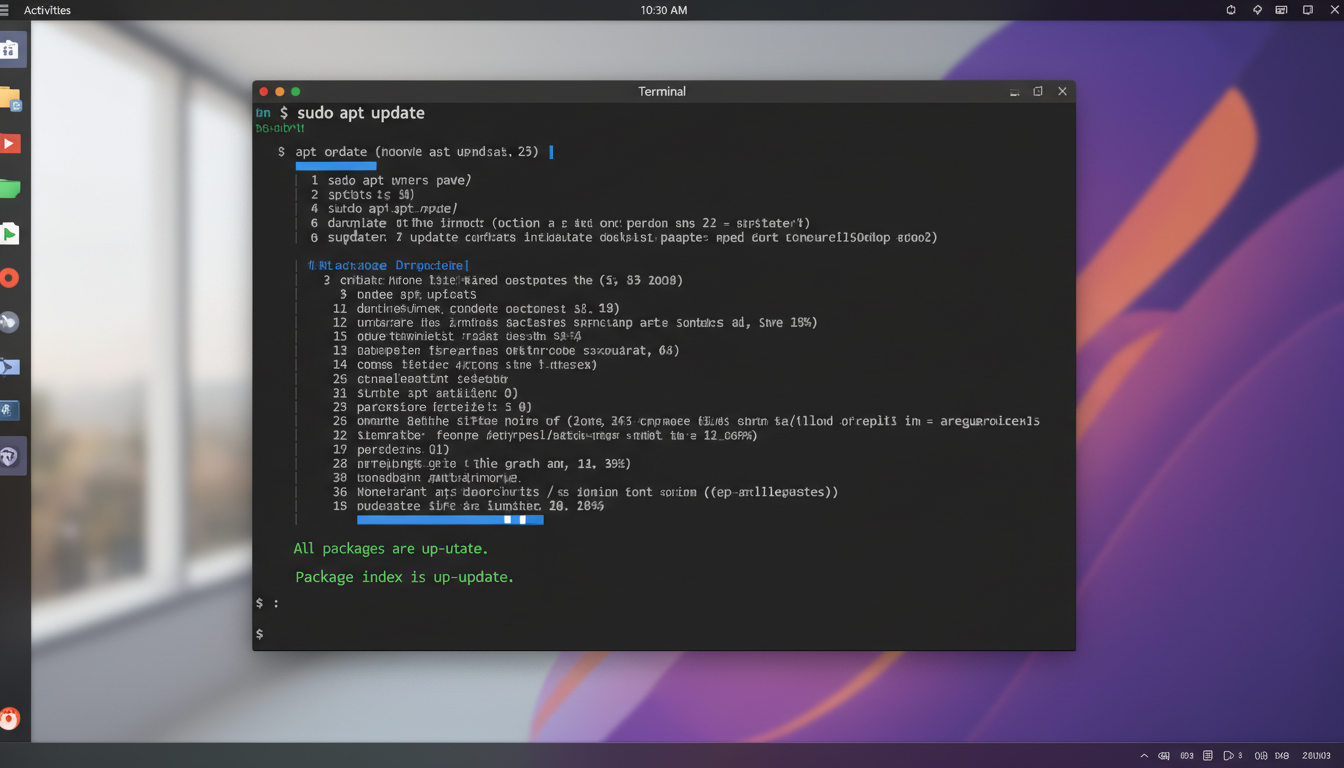Open the red circle recorder dock icon
Image resolution: width=1344 pixels, height=768 pixels.
tap(10, 278)
